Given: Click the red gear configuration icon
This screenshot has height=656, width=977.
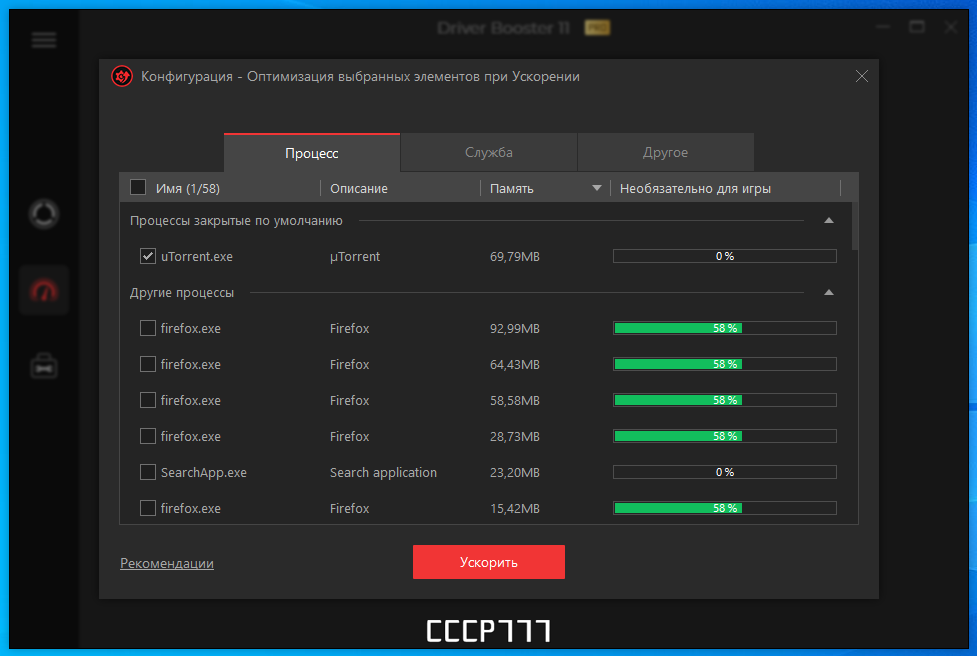Looking at the screenshot, I should click(122, 77).
